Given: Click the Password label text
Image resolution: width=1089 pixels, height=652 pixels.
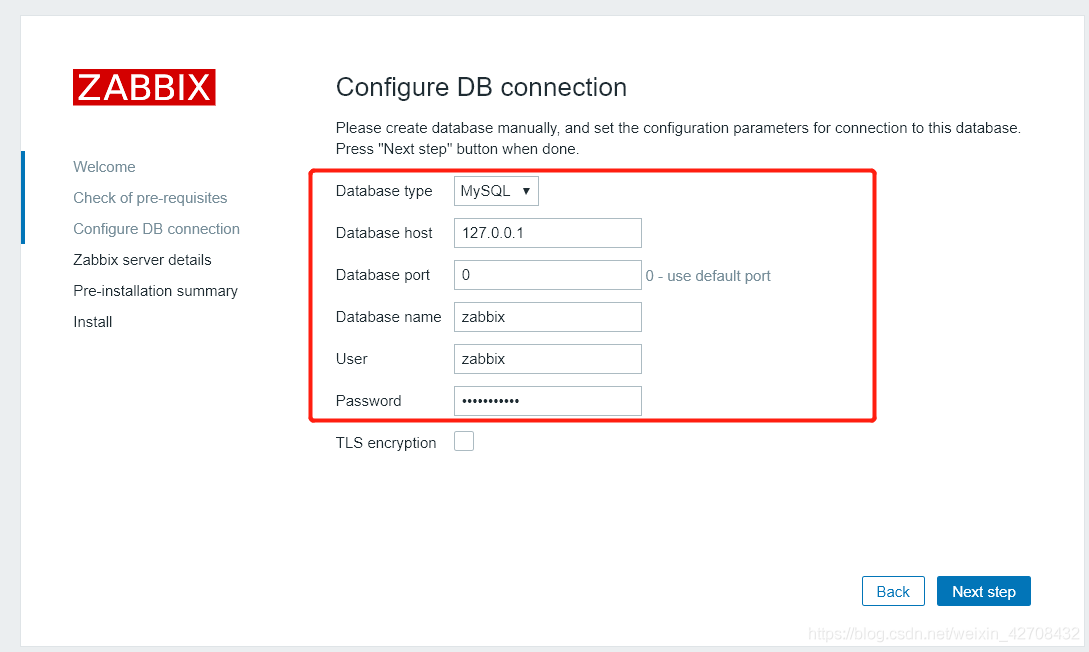Looking at the screenshot, I should pyautogui.click(x=368, y=401).
